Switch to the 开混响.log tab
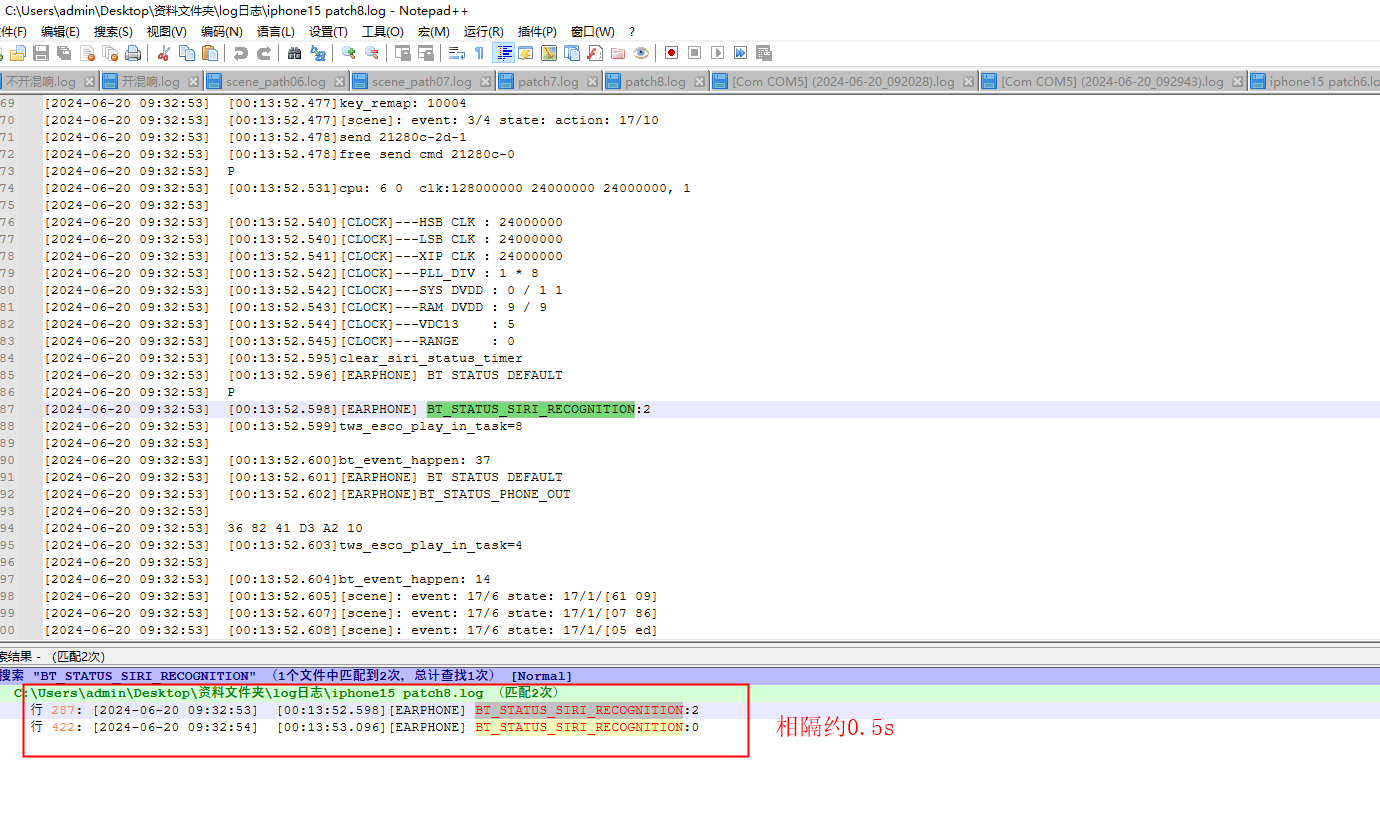Viewport: 1380px width, 814px height. coord(150,82)
